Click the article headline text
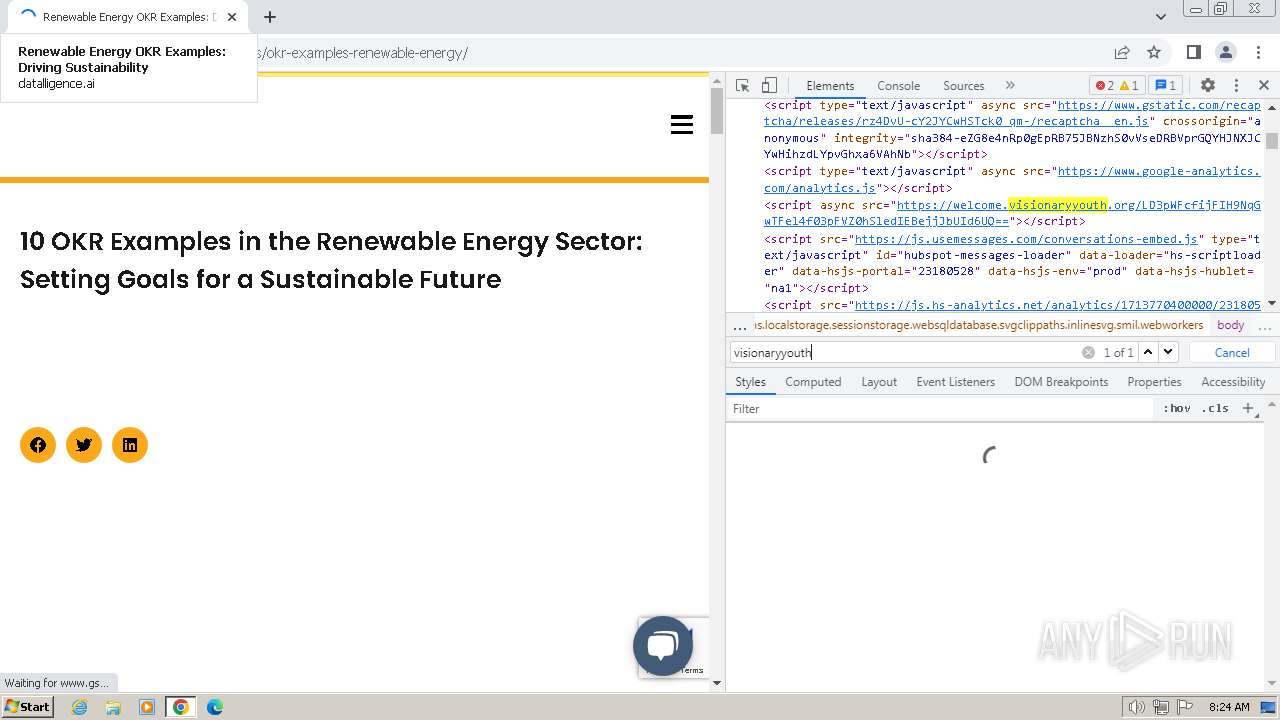Screen dimensions: 1280x720 pos(331,260)
